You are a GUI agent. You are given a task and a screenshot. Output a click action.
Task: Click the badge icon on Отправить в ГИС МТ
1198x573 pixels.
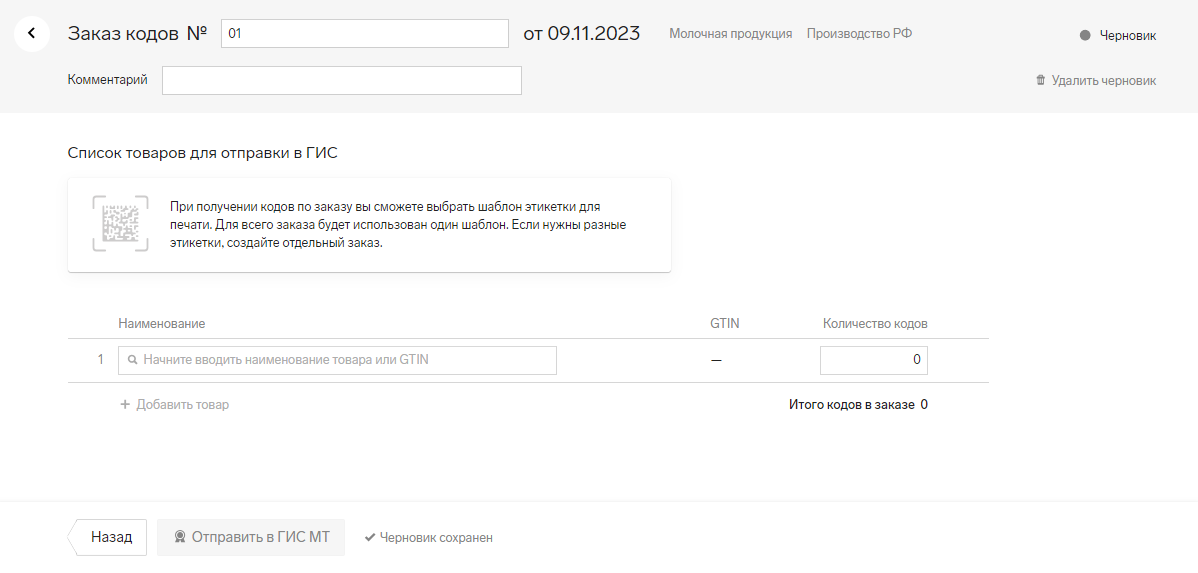coord(180,537)
